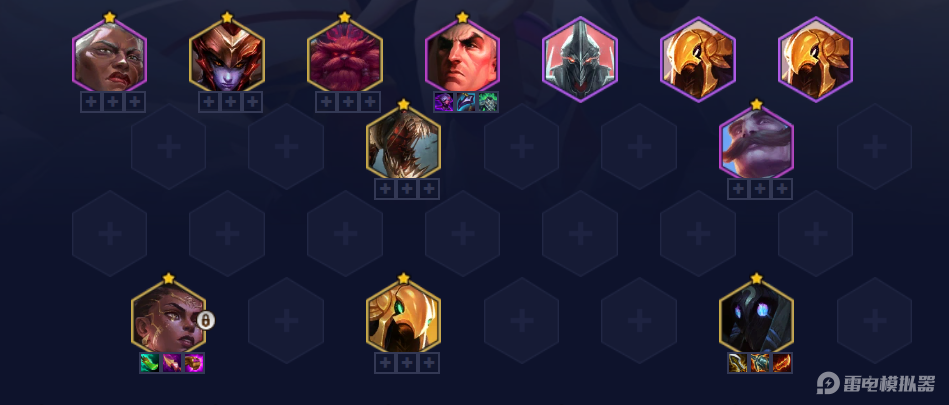Add item in Shyvana's first empty slot
949x405 pixels.
(x=209, y=102)
